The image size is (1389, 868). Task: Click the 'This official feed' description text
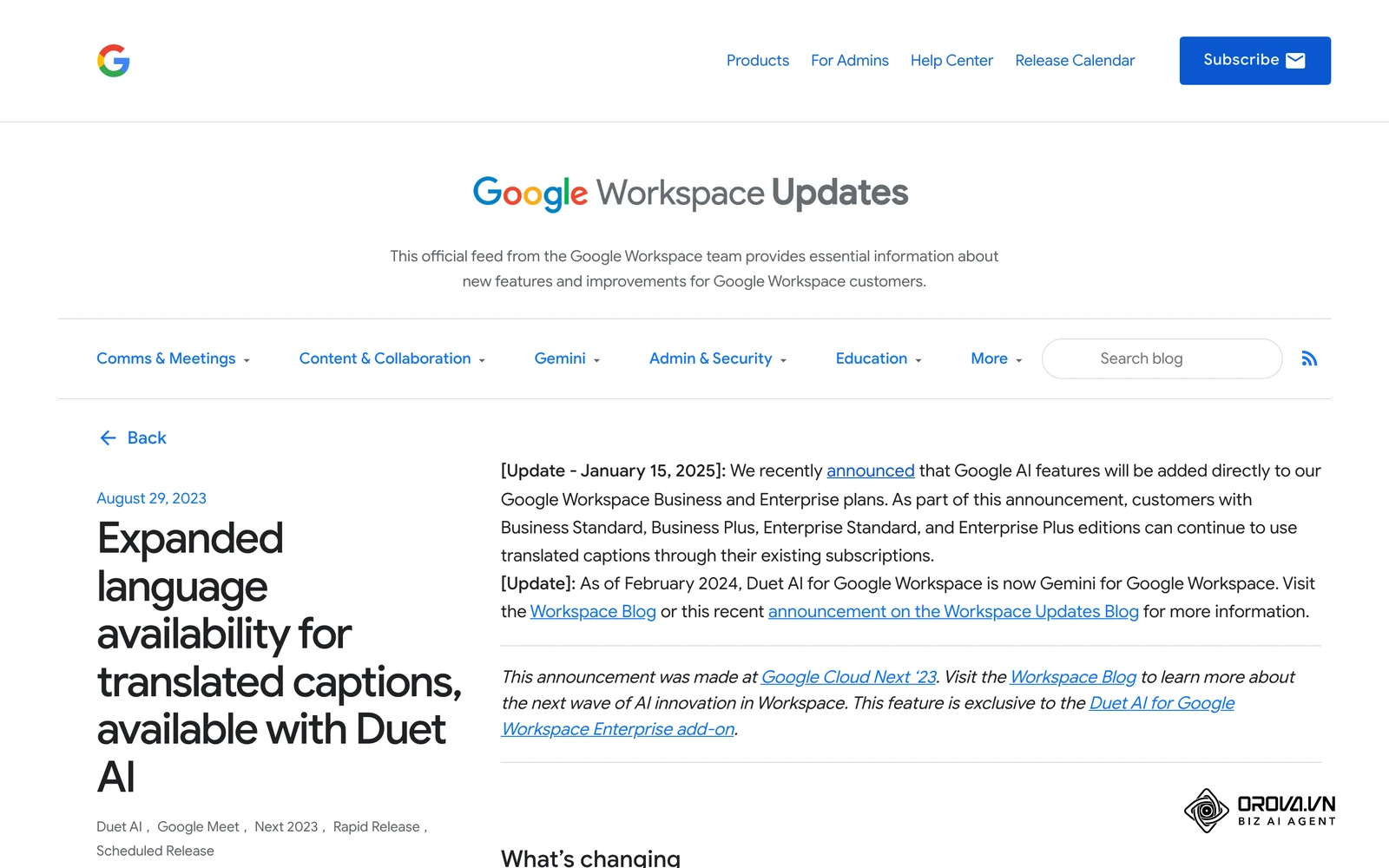(x=694, y=269)
